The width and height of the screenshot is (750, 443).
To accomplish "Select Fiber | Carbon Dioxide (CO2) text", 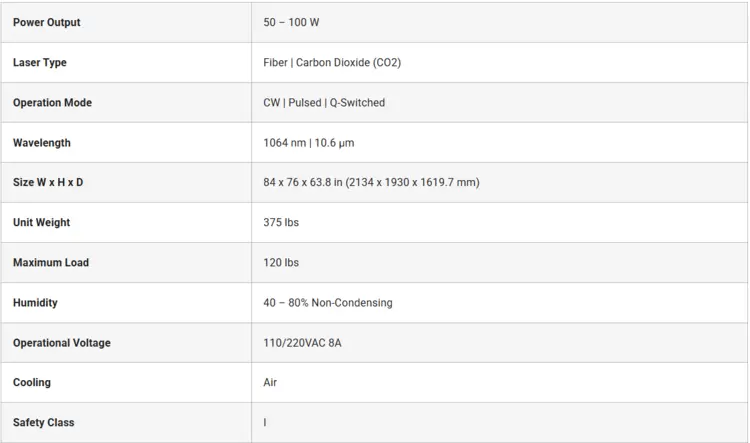I will tap(332, 63).
